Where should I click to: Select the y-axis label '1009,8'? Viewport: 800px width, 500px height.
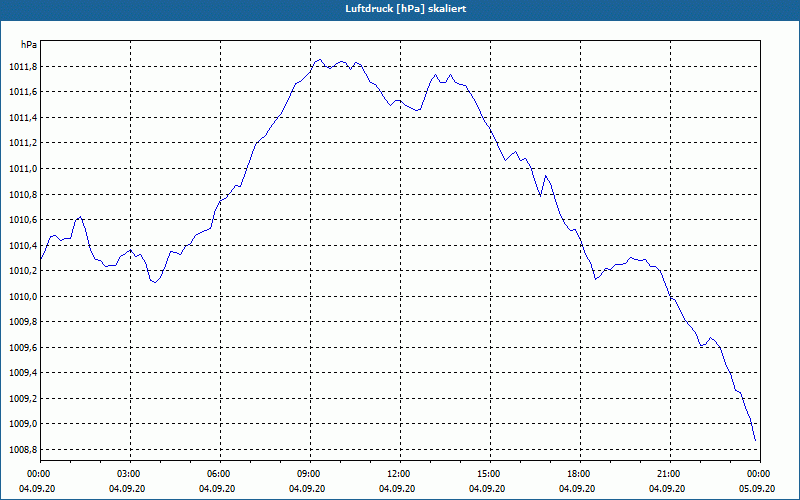pos(23,322)
